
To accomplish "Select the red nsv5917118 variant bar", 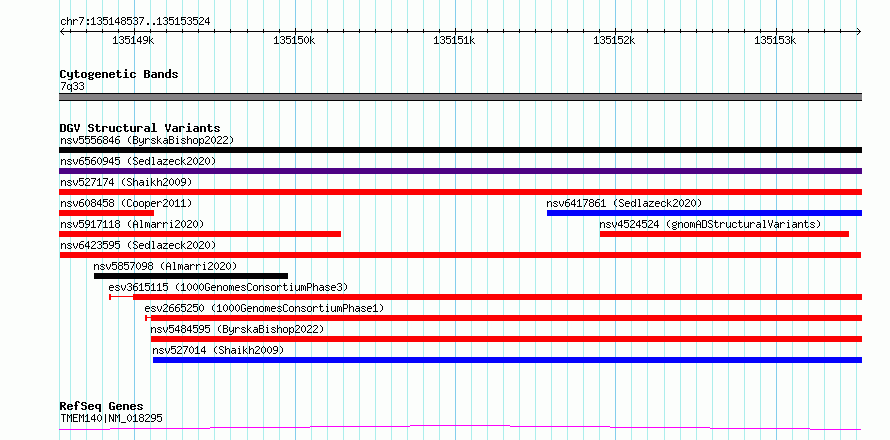I will pos(200,234).
